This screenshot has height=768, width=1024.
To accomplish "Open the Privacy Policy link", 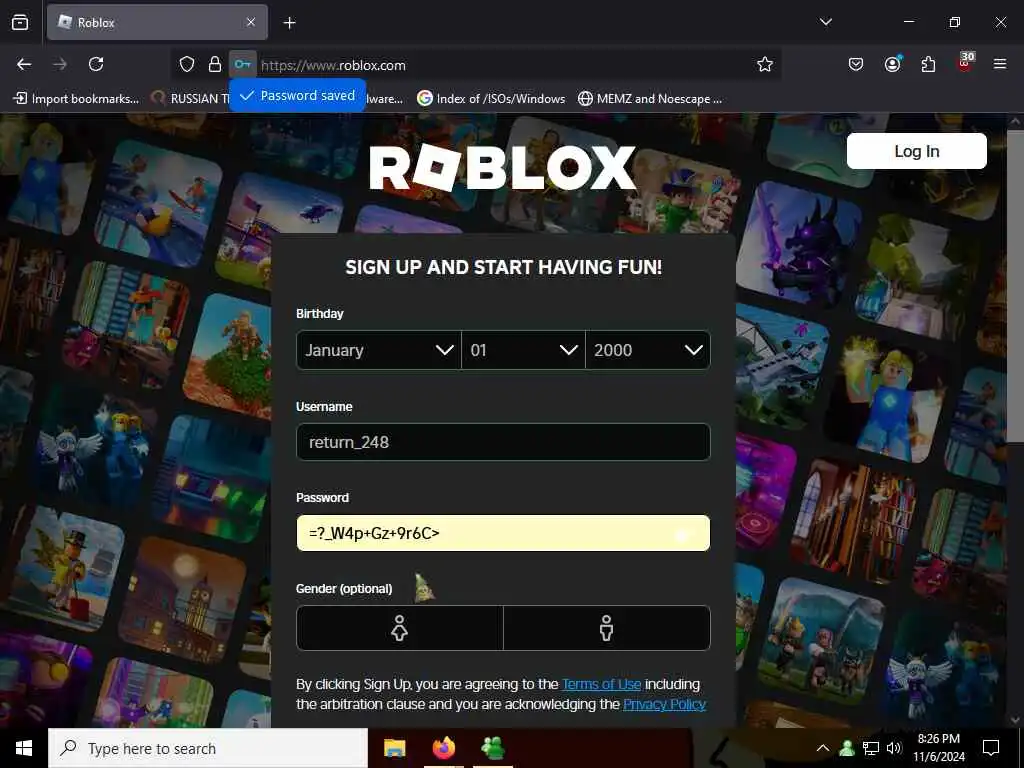I will pos(664,705).
